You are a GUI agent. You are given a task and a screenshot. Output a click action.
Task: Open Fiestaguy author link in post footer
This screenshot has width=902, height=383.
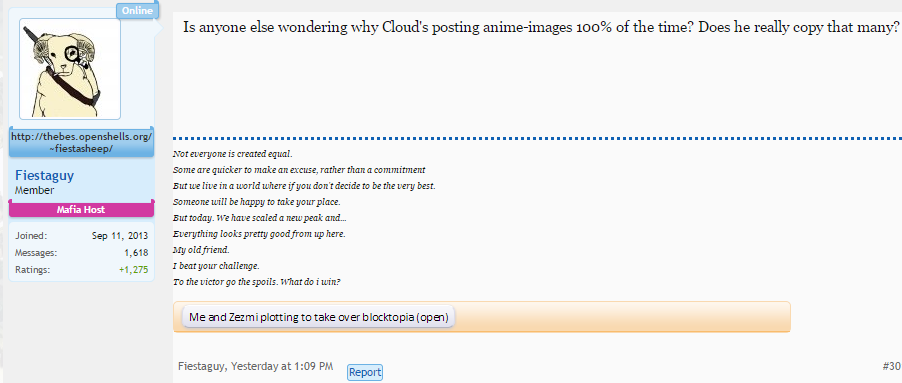[203, 366]
